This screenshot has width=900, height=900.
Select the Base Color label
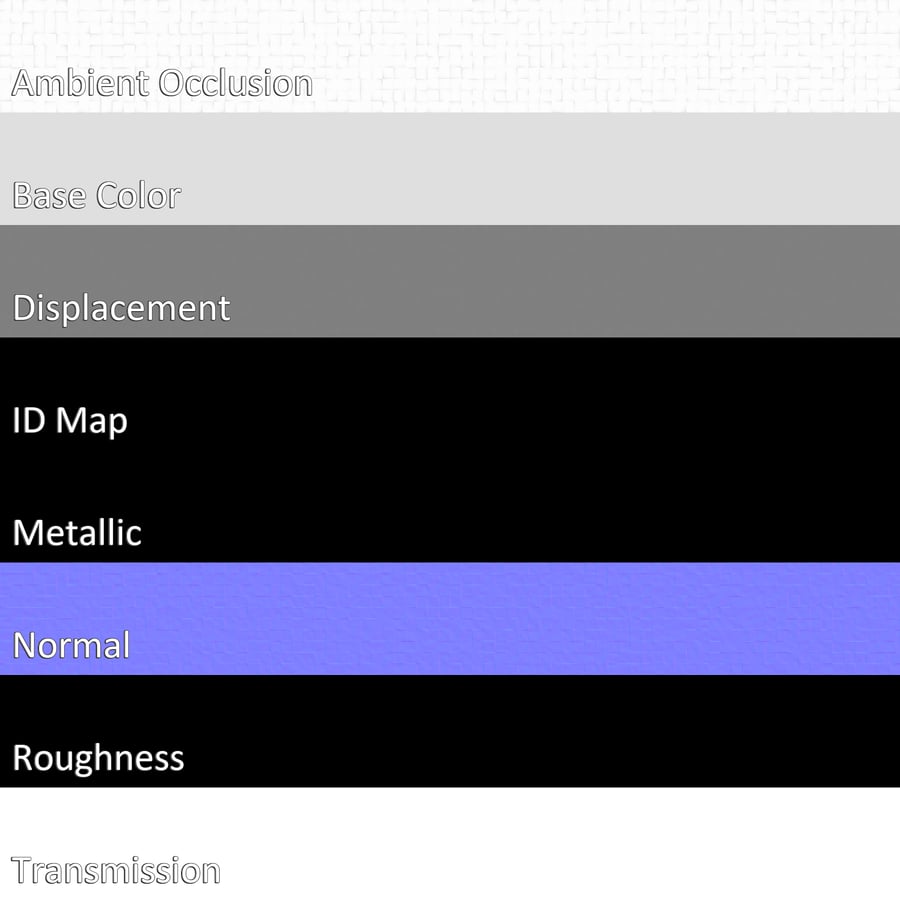(x=96, y=196)
